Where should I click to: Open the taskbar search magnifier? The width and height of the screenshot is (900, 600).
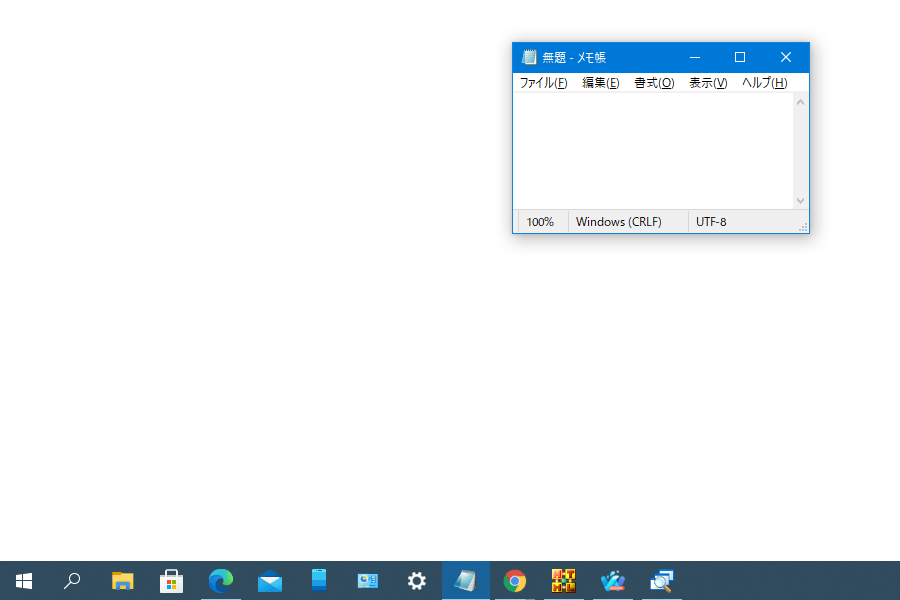(72, 581)
